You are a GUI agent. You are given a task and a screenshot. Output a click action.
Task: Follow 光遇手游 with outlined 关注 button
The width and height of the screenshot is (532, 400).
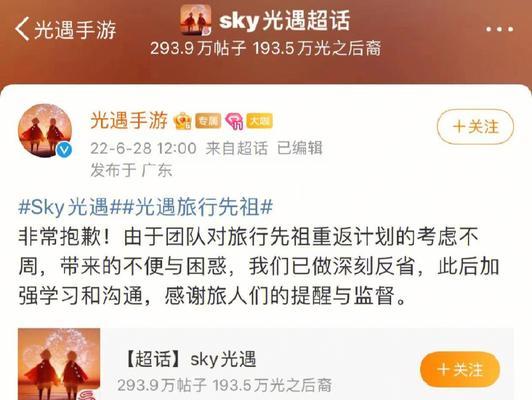coord(475,127)
